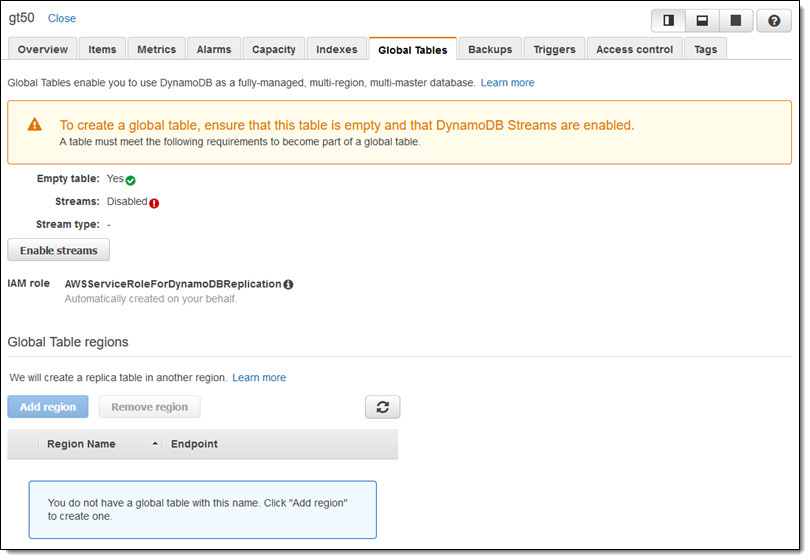Switch to bottom panel layout icon
810x560 pixels.
[x=702, y=21]
